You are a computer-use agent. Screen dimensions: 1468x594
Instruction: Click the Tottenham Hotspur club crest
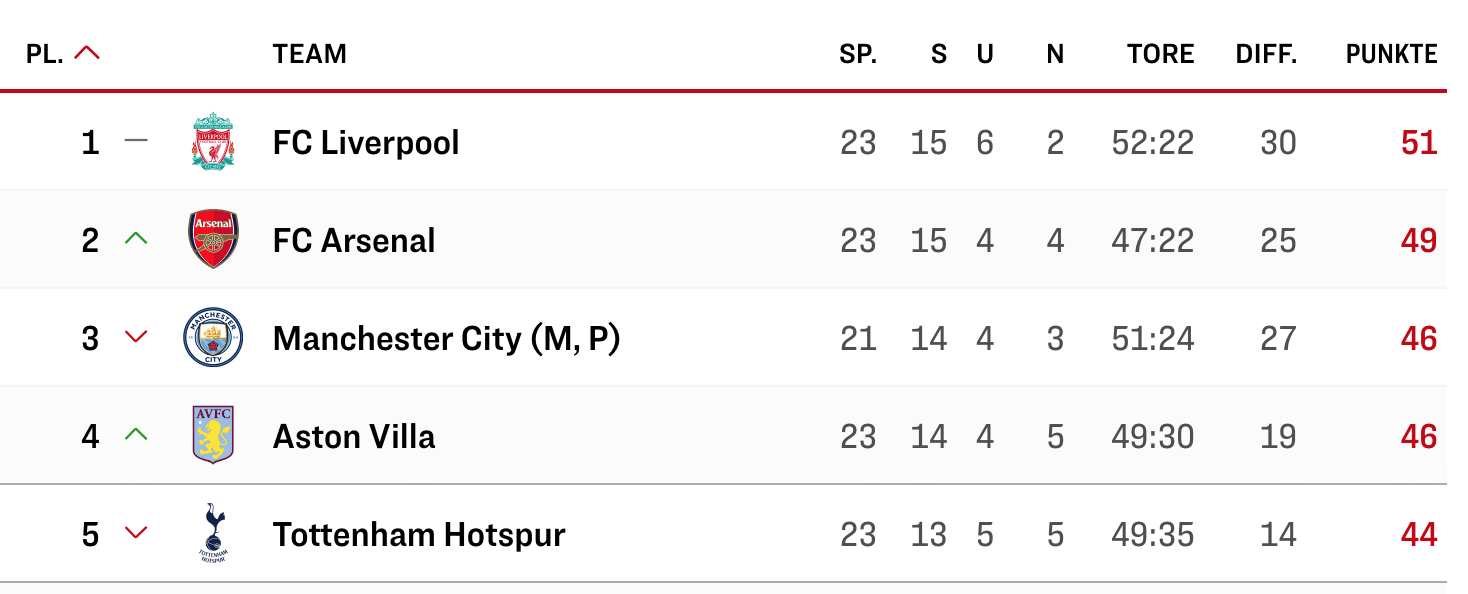(x=213, y=534)
